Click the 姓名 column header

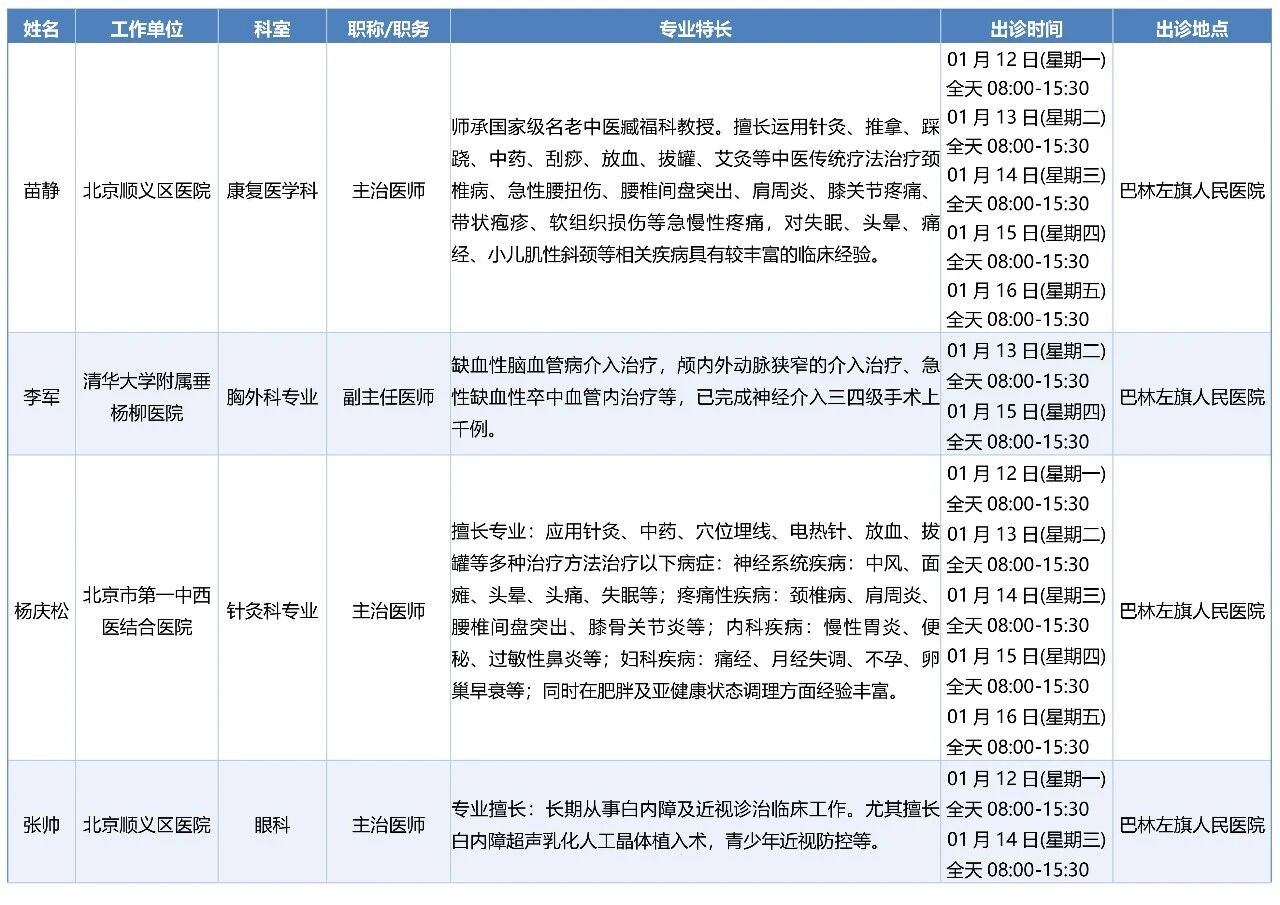tap(41, 29)
